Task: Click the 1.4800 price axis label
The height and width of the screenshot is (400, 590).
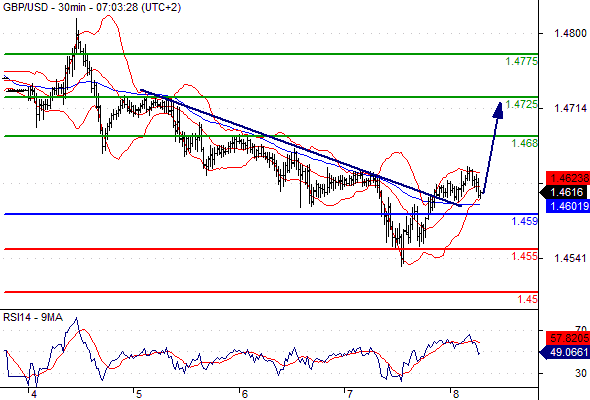Action: 570,33
